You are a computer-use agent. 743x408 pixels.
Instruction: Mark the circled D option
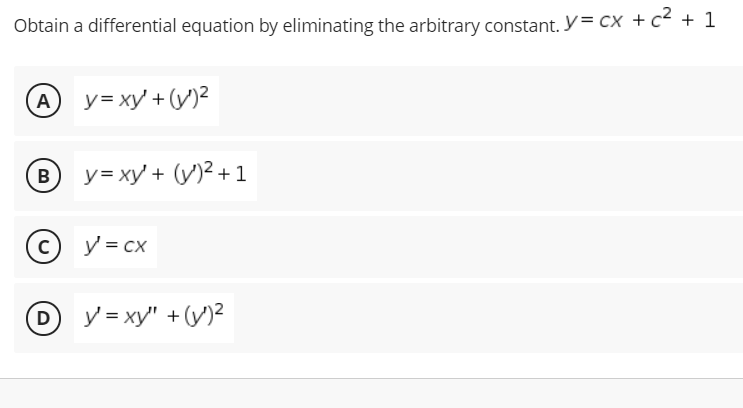43,318
